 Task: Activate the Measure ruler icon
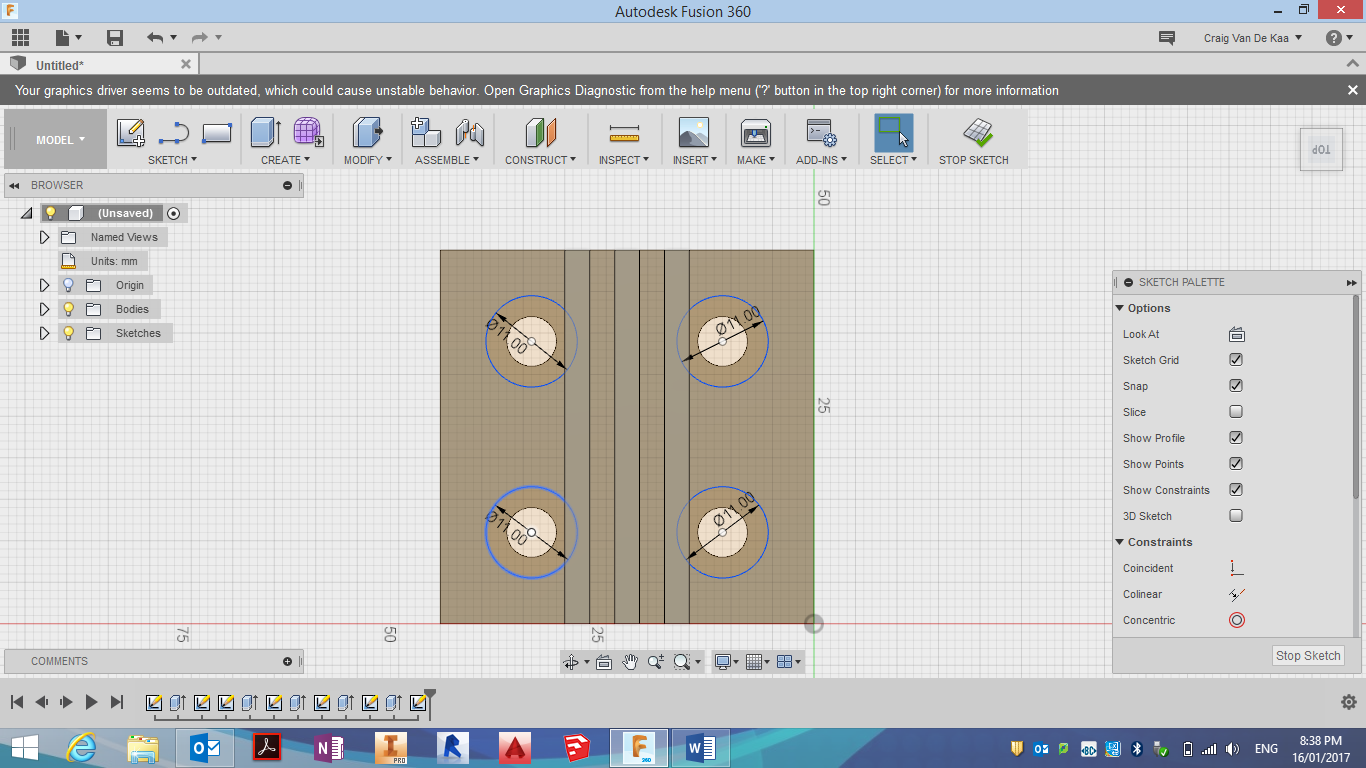[x=624, y=133]
